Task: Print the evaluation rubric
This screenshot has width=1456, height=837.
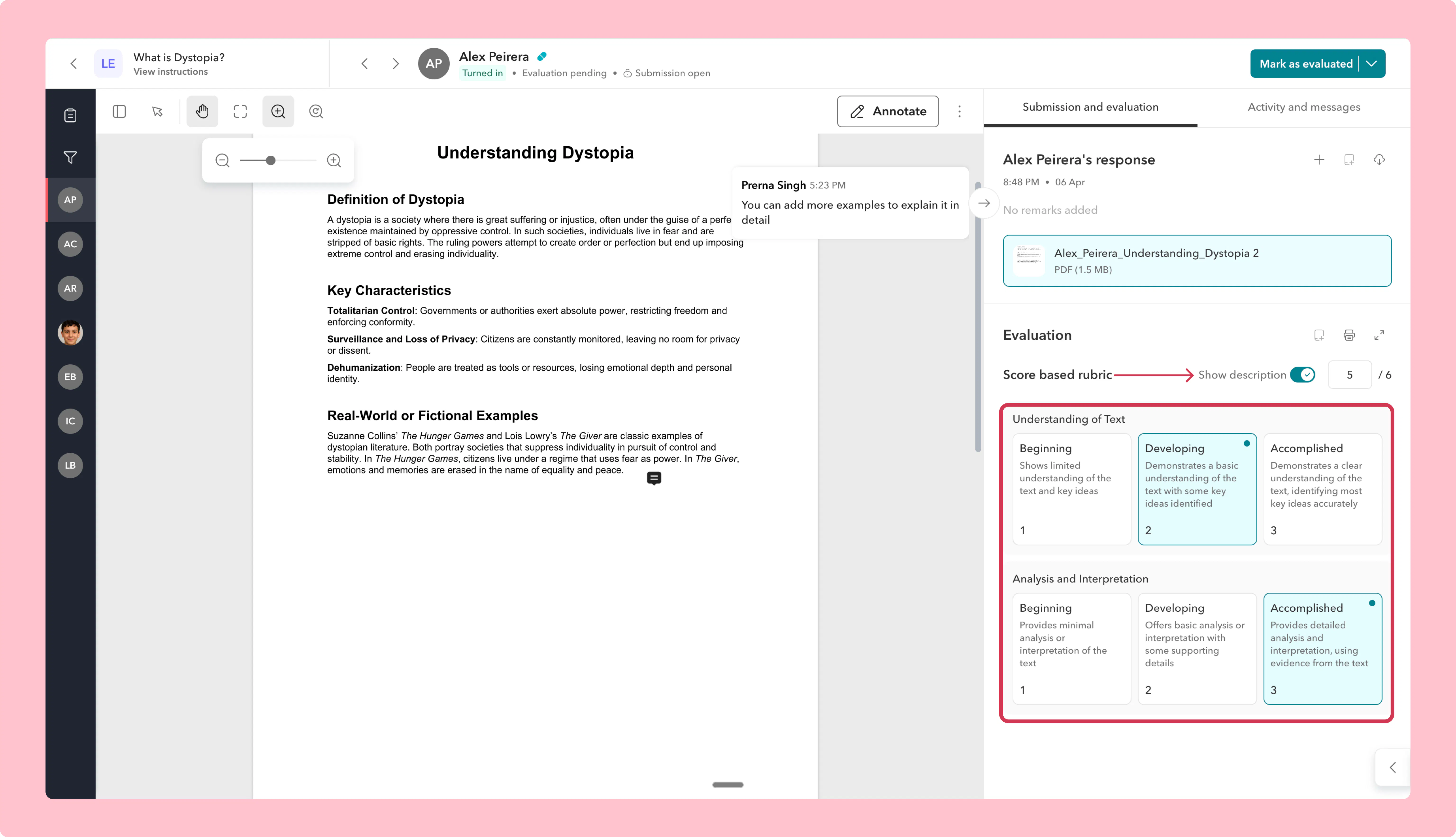Action: pos(1349,335)
